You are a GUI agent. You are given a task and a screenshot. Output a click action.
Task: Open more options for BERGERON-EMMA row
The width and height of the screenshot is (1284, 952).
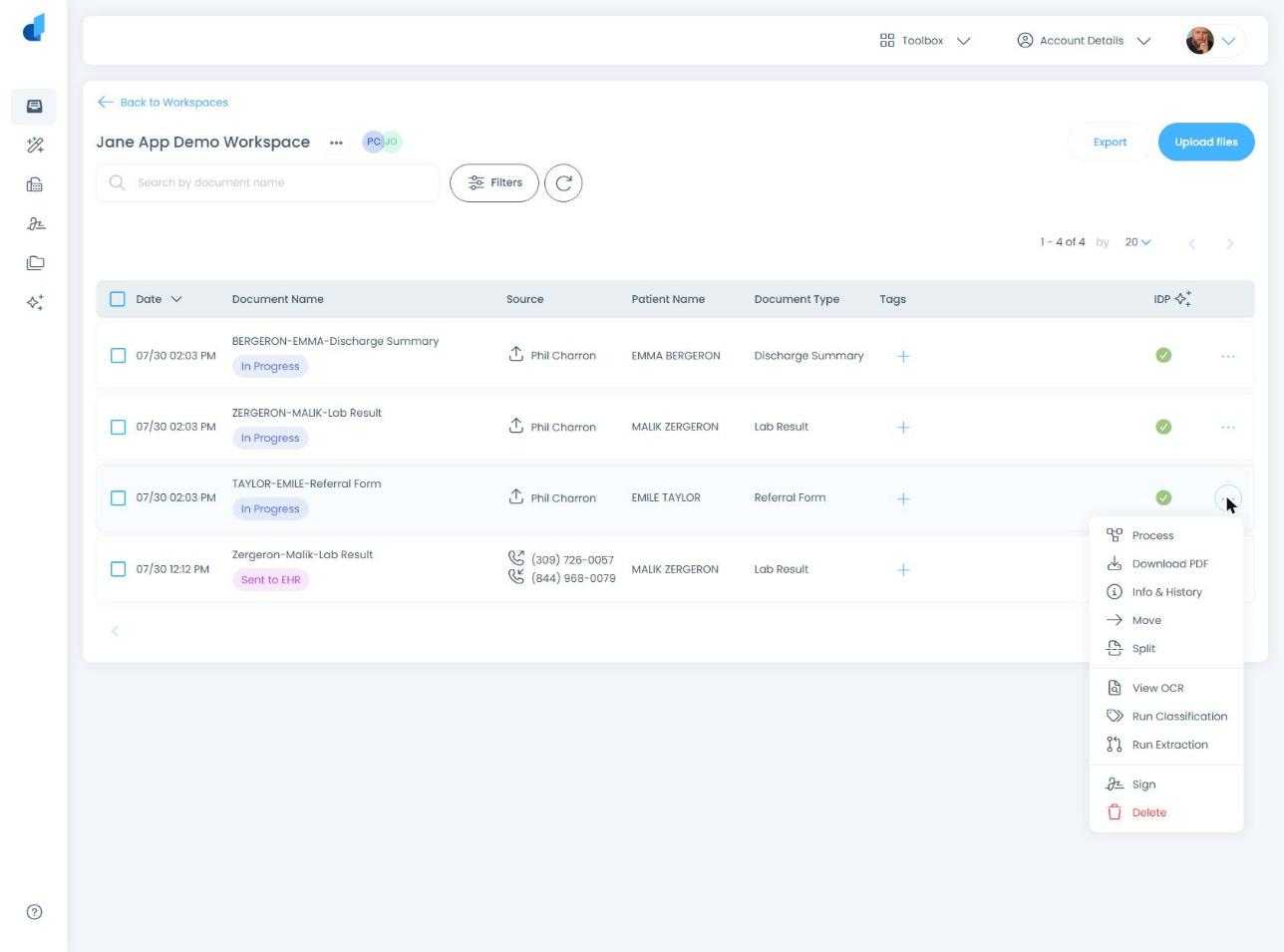(x=1228, y=356)
